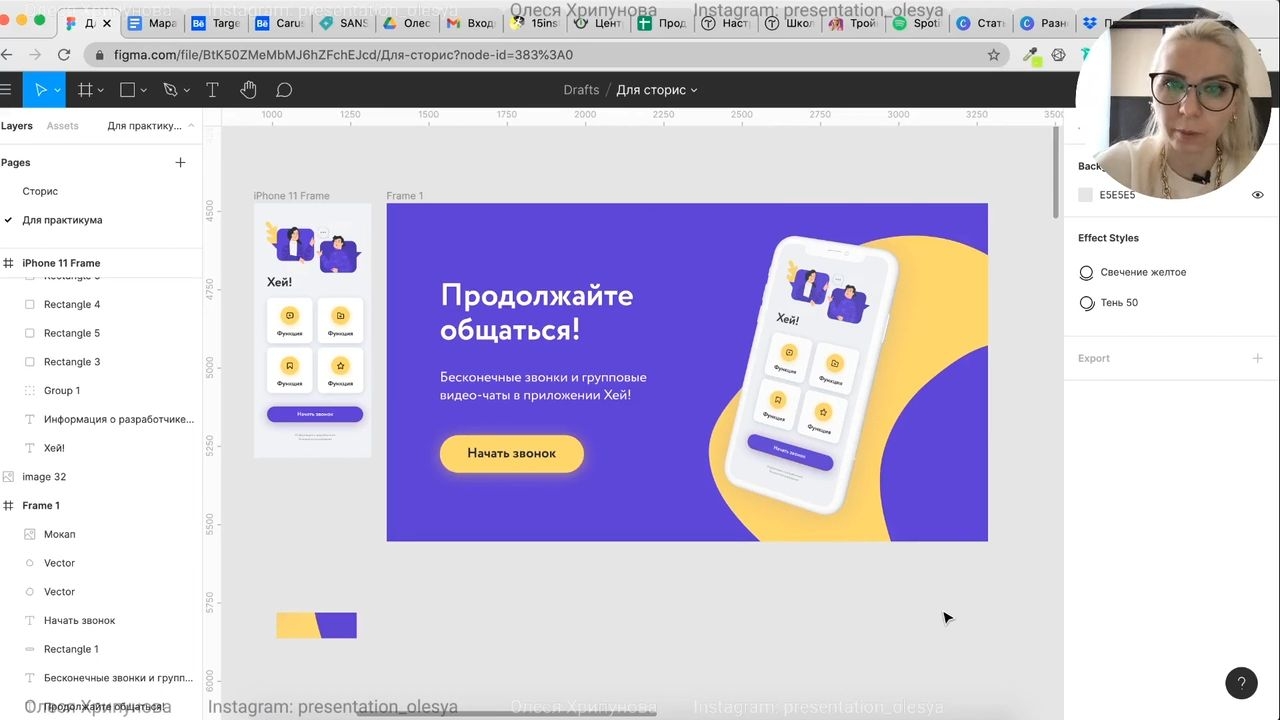The width and height of the screenshot is (1280, 720).
Task: Click the Drafts breadcrumb link
Action: click(x=581, y=90)
